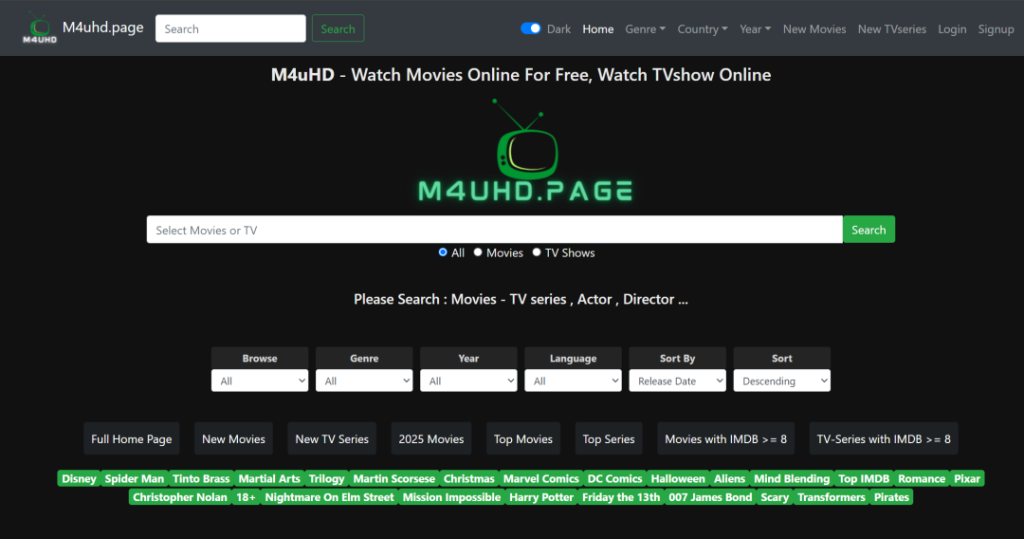Viewport: 1024px width, 539px height.
Task: Open New TVseries in the navbar
Action: tap(892, 29)
